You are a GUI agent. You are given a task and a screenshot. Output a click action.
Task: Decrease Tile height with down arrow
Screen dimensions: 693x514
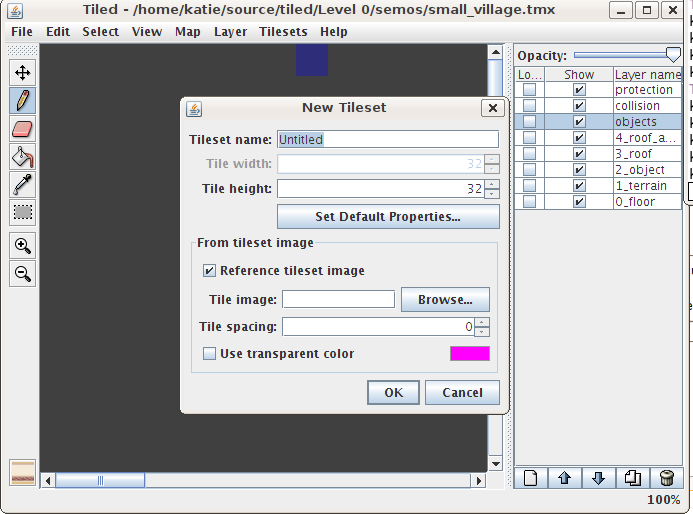pyautogui.click(x=492, y=193)
